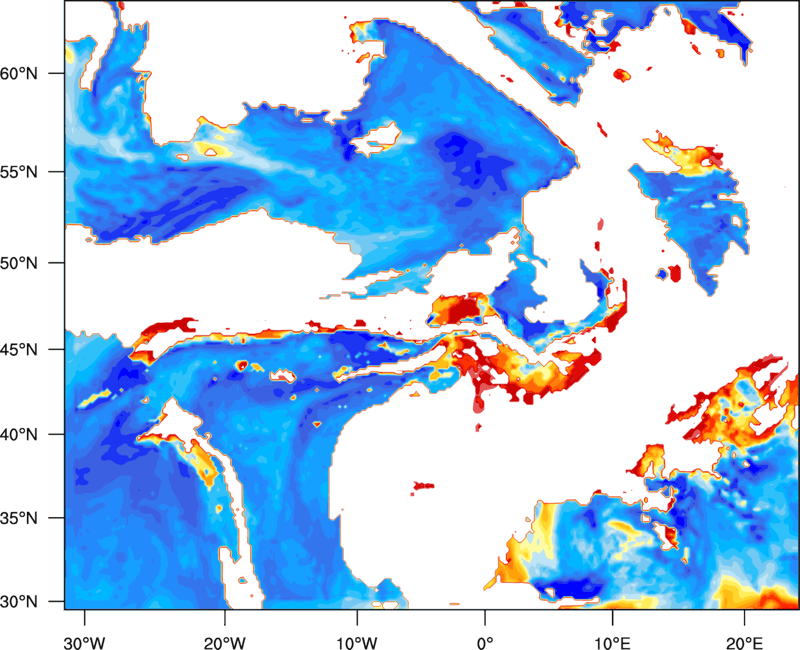Click the 20°E longitude label
The image size is (800, 650).
(x=744, y=643)
